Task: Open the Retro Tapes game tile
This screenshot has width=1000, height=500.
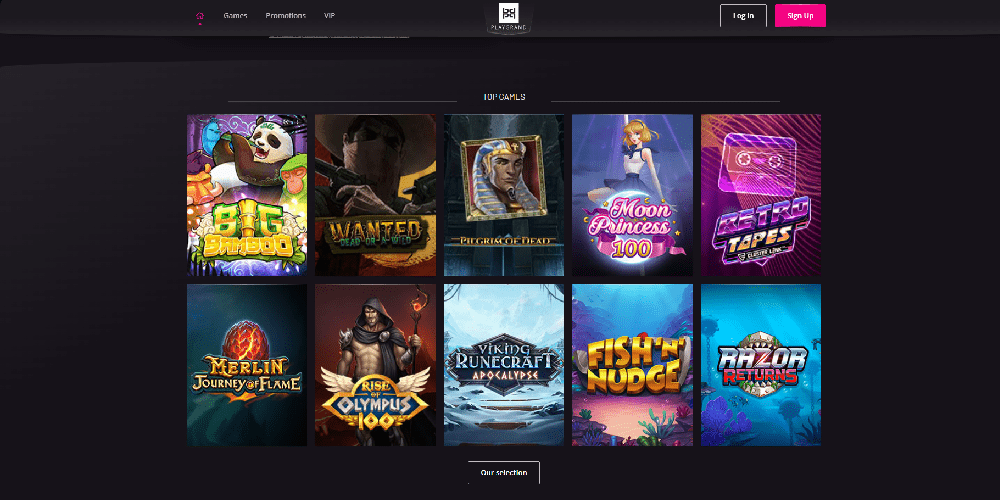Action: (x=761, y=195)
